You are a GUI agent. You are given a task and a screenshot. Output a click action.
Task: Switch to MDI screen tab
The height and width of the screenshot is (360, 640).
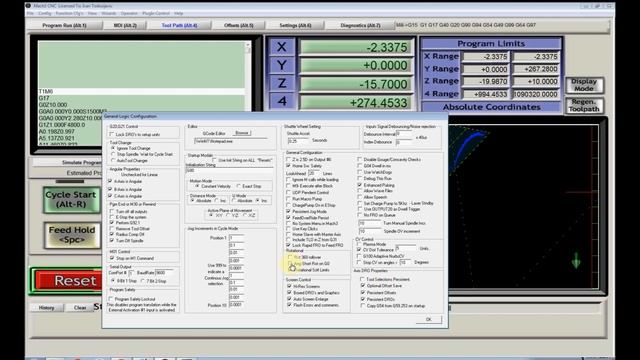click(x=125, y=25)
